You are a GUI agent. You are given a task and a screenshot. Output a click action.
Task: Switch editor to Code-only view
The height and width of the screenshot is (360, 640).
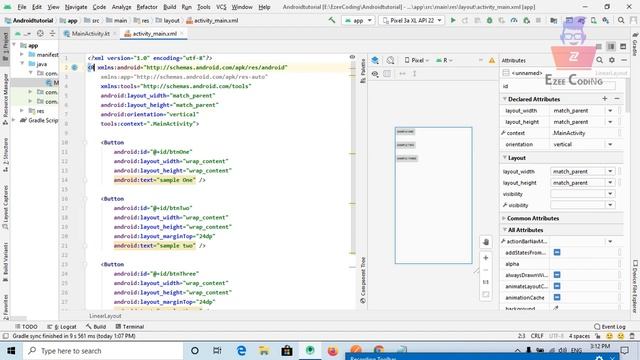point(598,47)
